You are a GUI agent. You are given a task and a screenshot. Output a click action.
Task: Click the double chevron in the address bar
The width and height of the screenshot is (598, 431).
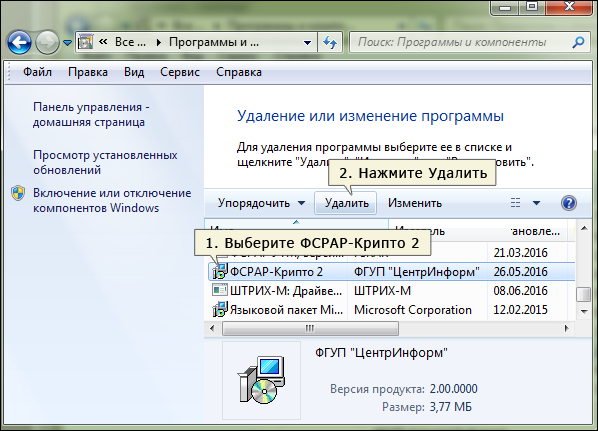pyautogui.click(x=103, y=42)
